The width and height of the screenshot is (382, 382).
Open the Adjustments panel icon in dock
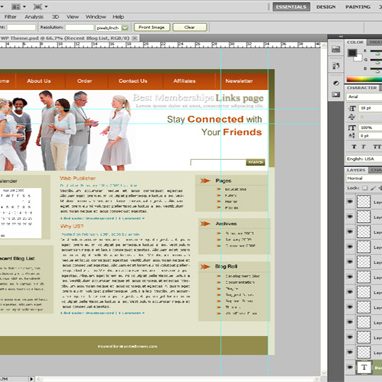(336, 83)
